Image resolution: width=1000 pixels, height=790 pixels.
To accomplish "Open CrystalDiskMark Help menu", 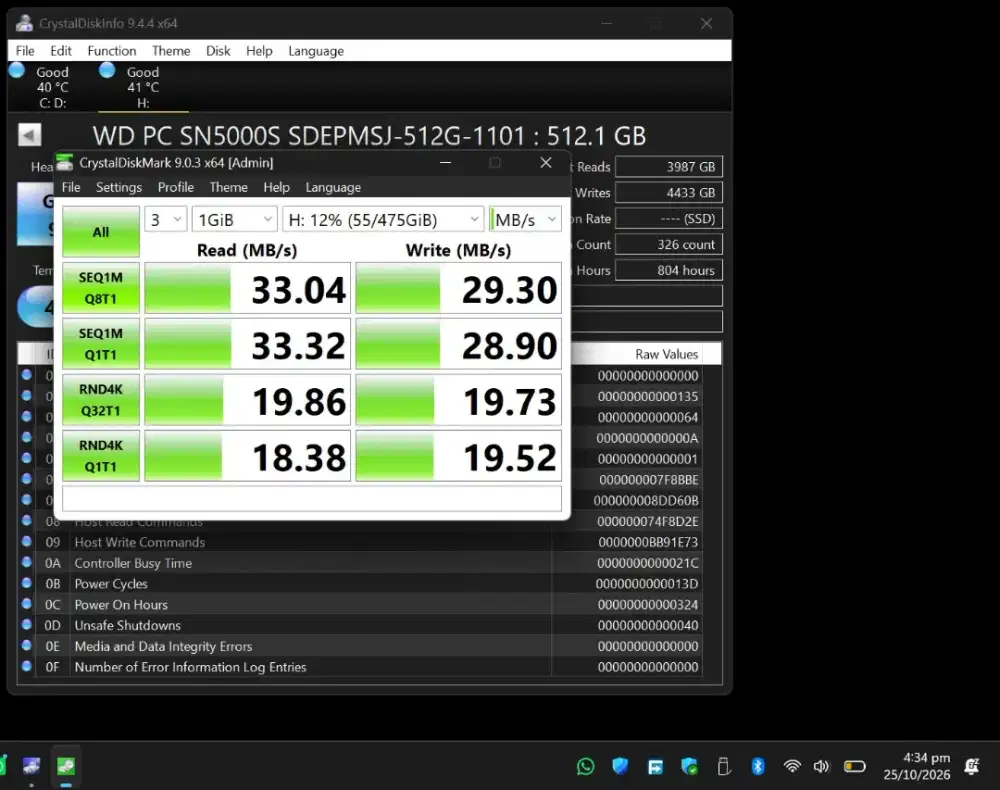I will (x=276, y=187).
